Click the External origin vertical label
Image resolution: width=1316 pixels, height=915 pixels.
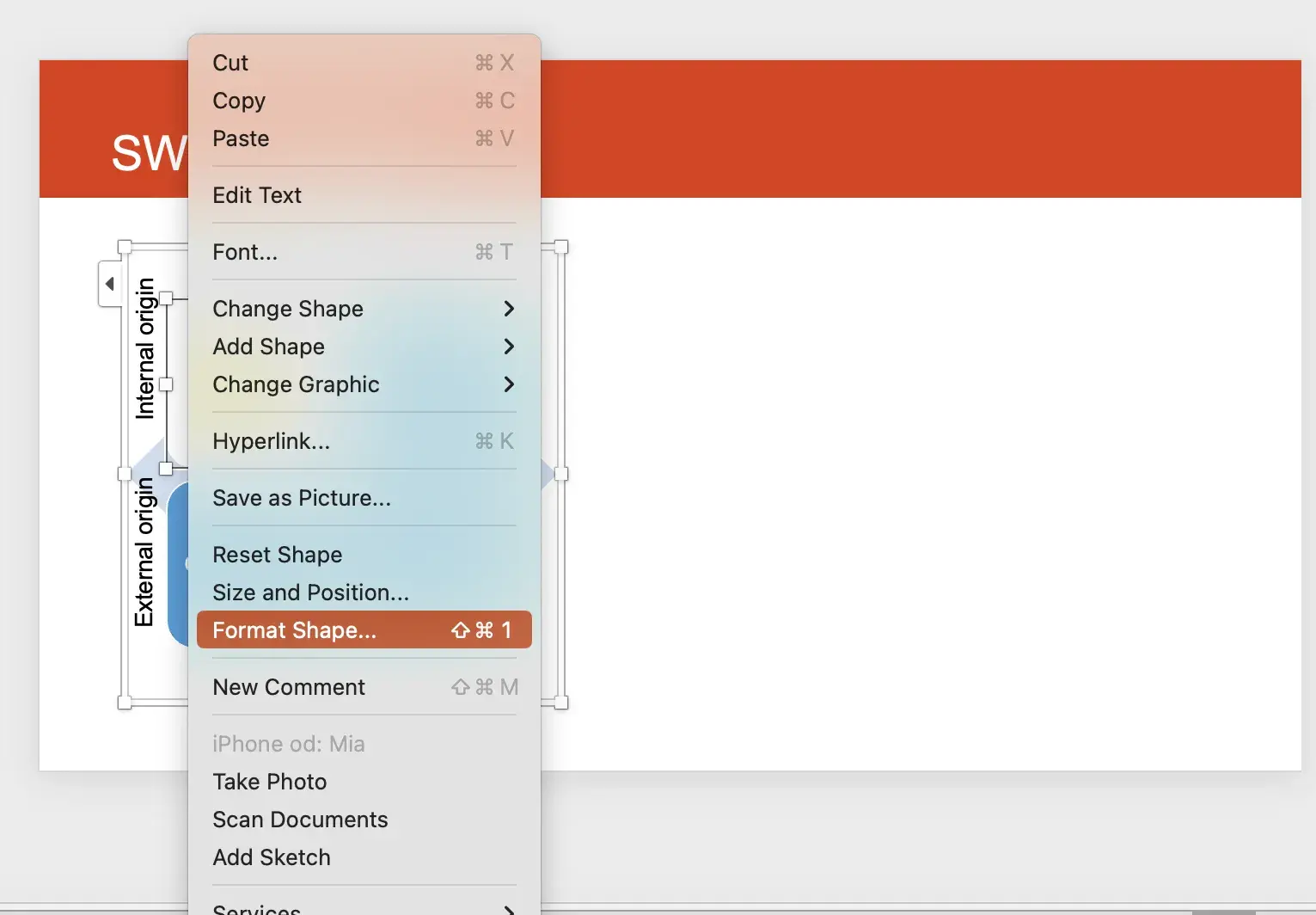[x=144, y=552]
